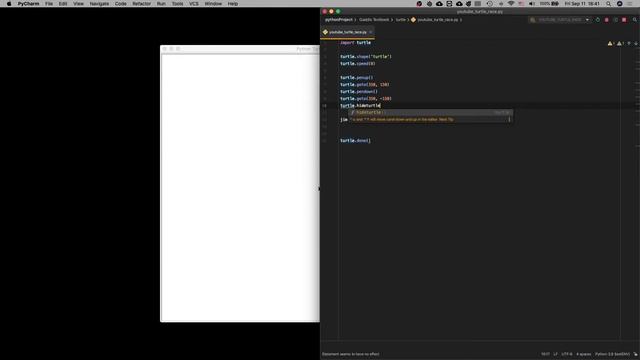Click the Python Turtle Graphics window title bar

240,49
